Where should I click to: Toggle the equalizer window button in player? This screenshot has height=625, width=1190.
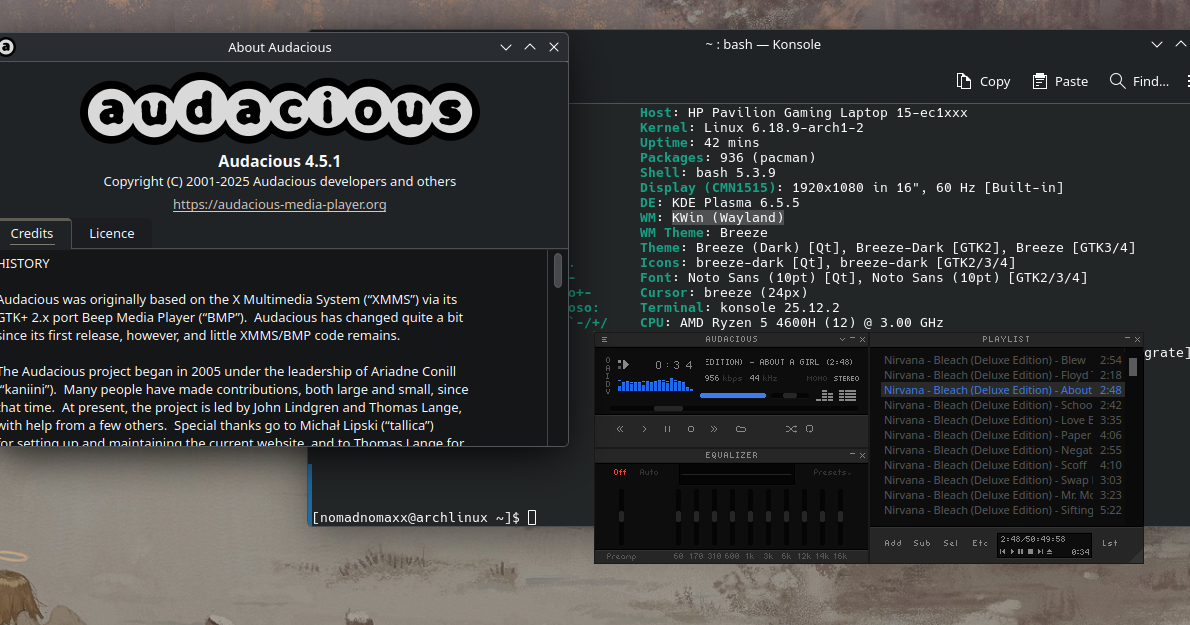824,395
